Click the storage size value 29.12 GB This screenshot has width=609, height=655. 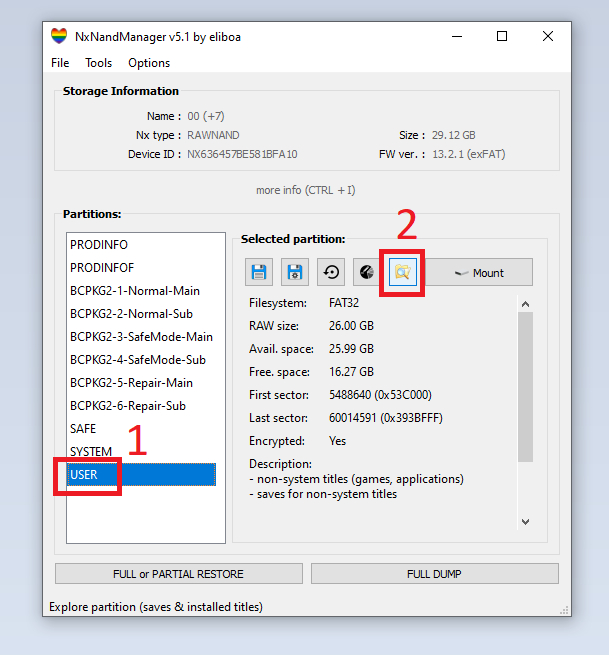454,135
